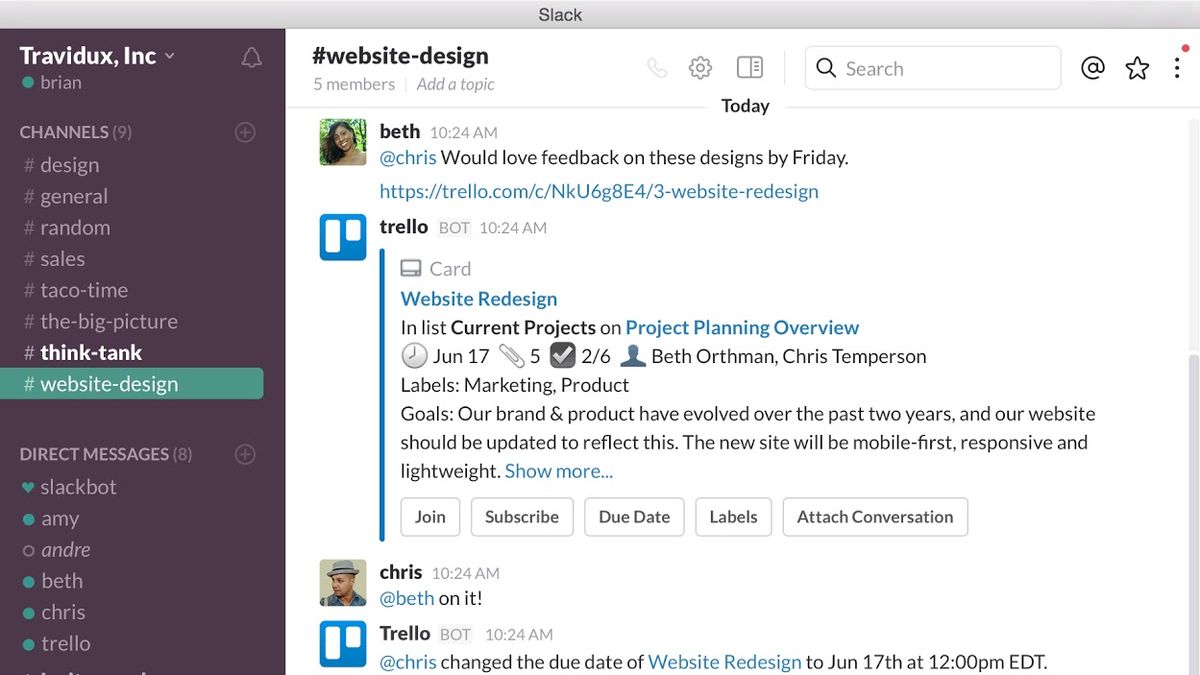1200x675 pixels.
Task: Click the 10:24 AM timestamp on chris's message
Action: (x=465, y=573)
